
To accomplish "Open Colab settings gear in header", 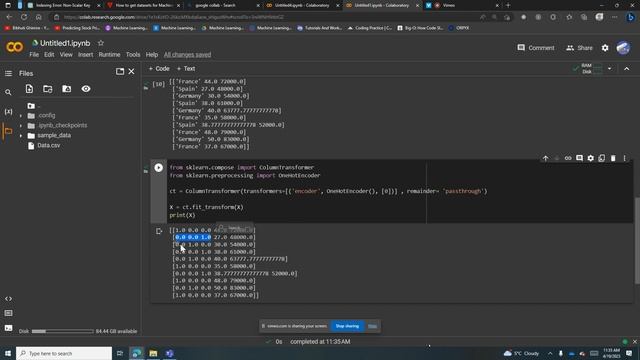I will pyautogui.click(x=605, y=48).
